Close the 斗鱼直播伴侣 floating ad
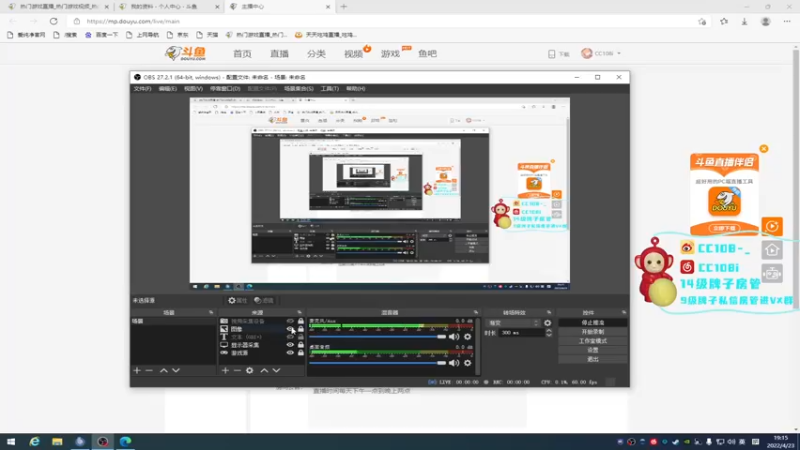This screenshot has height=450, width=800. coord(764,148)
